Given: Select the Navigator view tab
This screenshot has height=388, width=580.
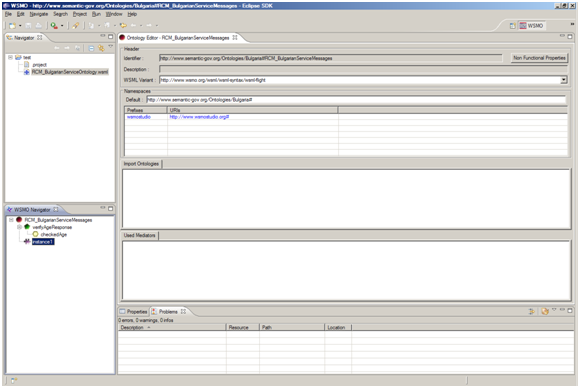Looking at the screenshot, I should 24,38.
